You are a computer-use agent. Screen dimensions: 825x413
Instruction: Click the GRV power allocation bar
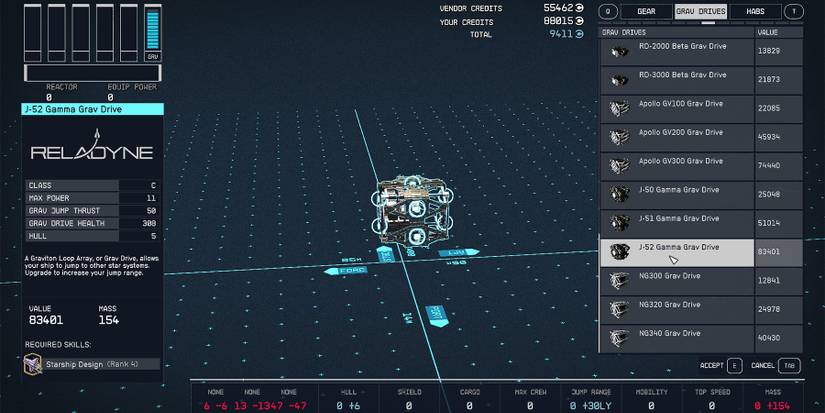pos(153,30)
